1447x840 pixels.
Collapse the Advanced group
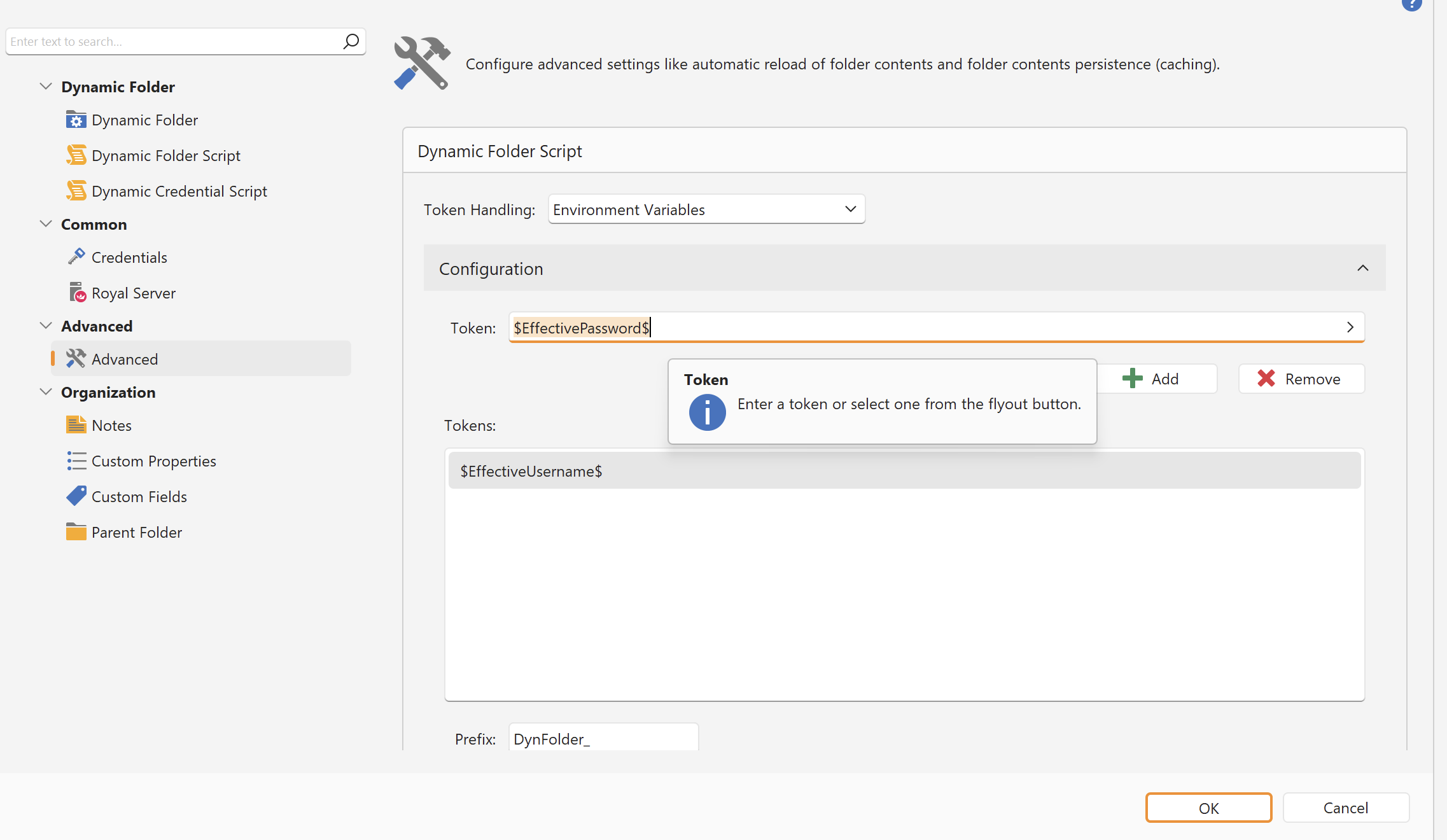click(46, 326)
